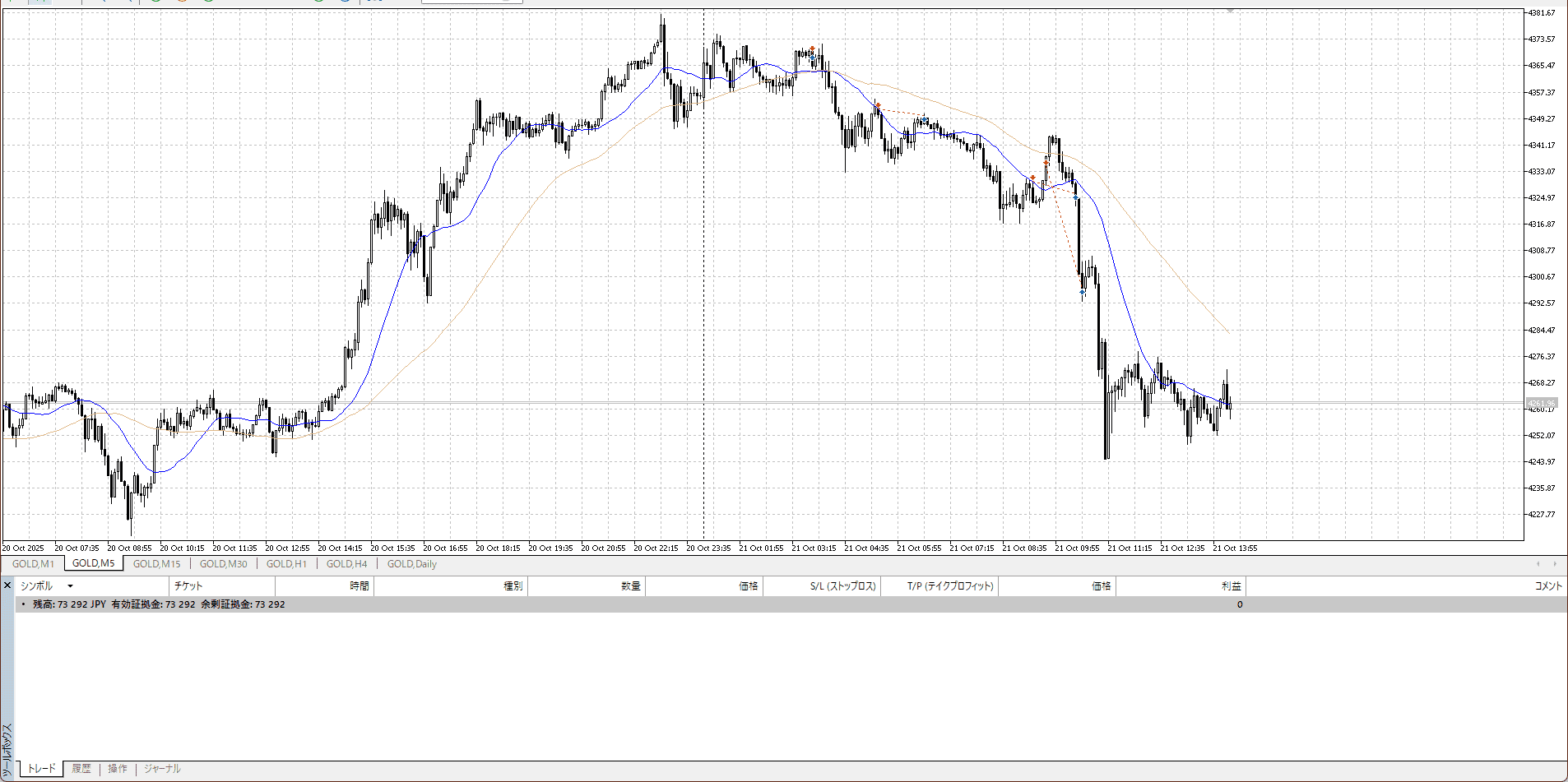Switch to the 操作 tab
The height and width of the screenshot is (782, 1568).
(118, 769)
